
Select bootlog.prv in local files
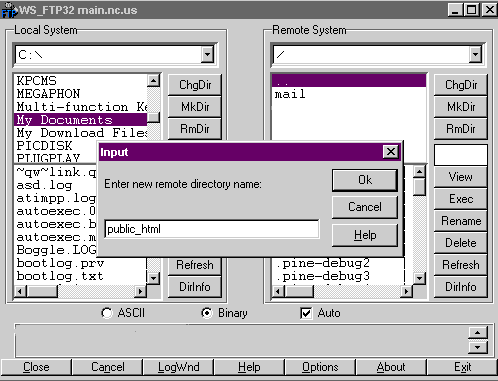(x=80, y=263)
